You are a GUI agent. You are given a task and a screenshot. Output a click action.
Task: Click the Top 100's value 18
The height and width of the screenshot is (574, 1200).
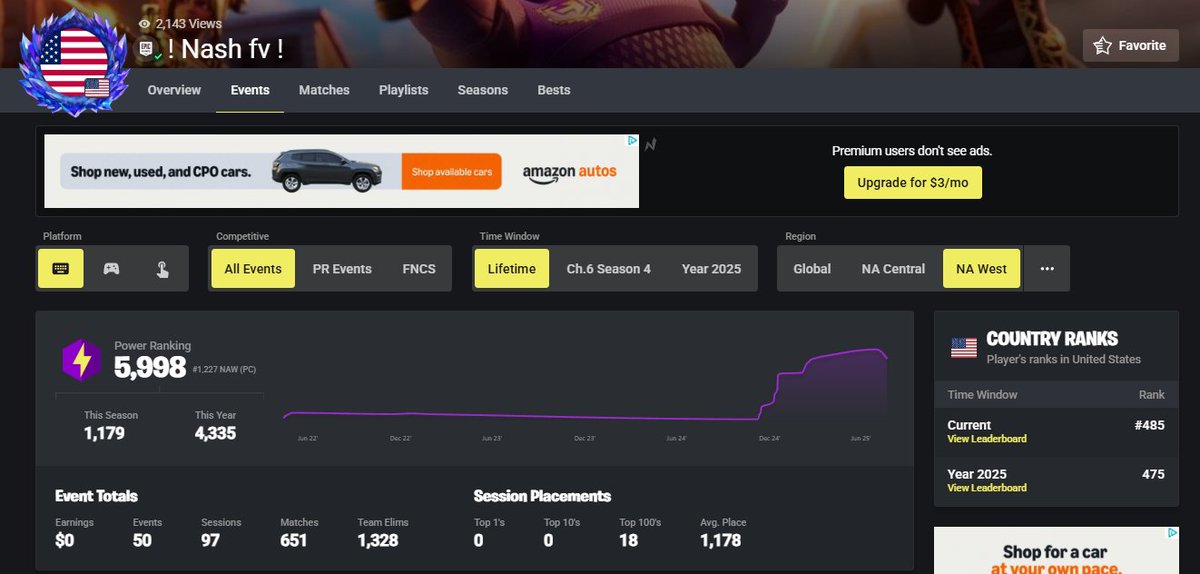[628, 540]
